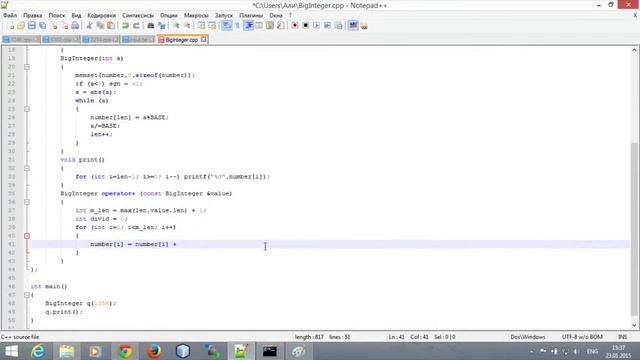Toggle word wrap in the toolbar
The height and width of the screenshot is (360, 640).
[x=227, y=26]
